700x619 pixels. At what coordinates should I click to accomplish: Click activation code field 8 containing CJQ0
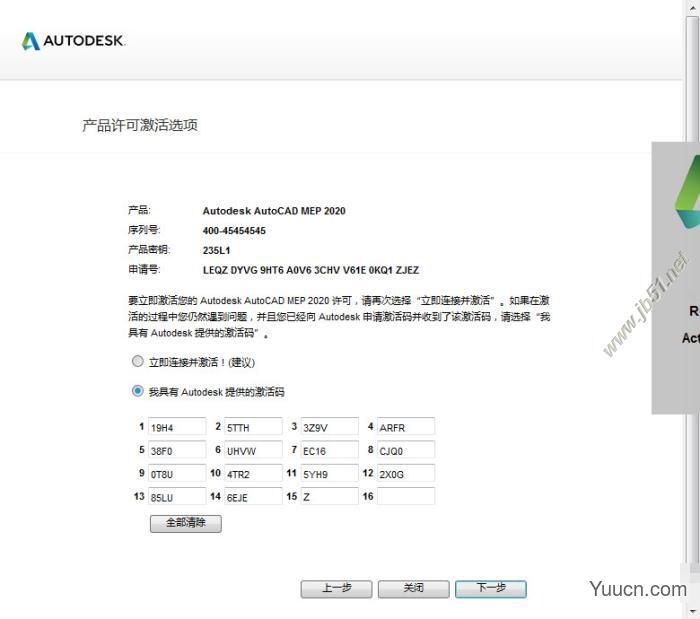click(406, 449)
